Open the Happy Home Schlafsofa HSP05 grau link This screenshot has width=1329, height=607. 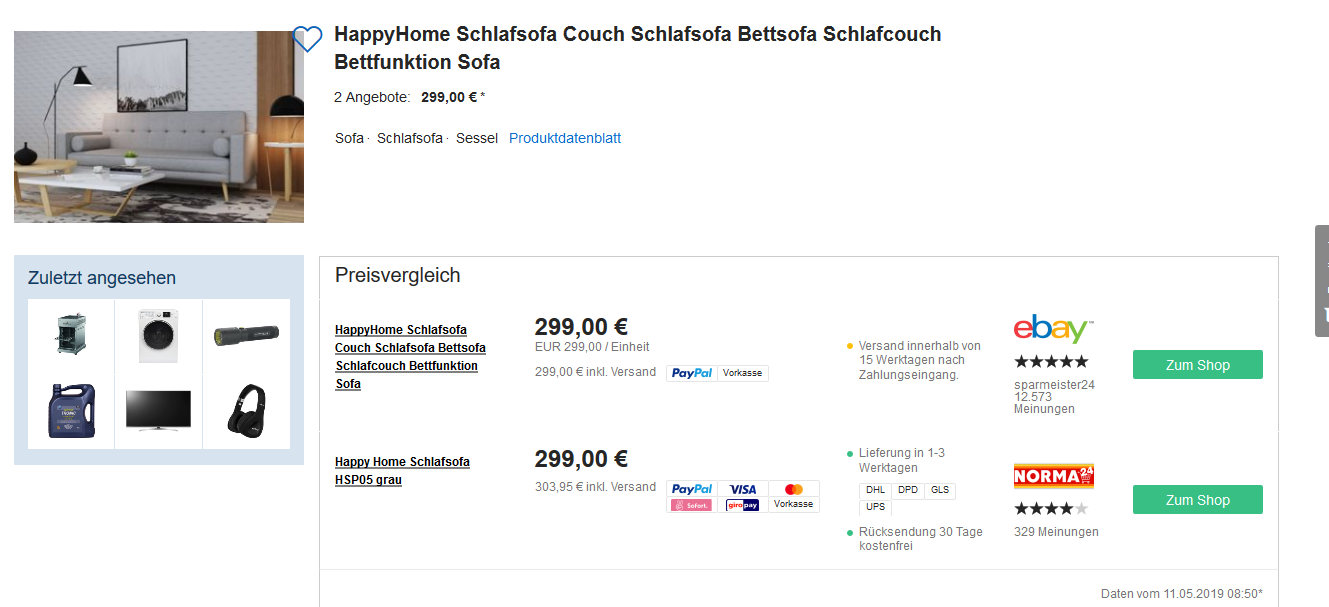(402, 471)
